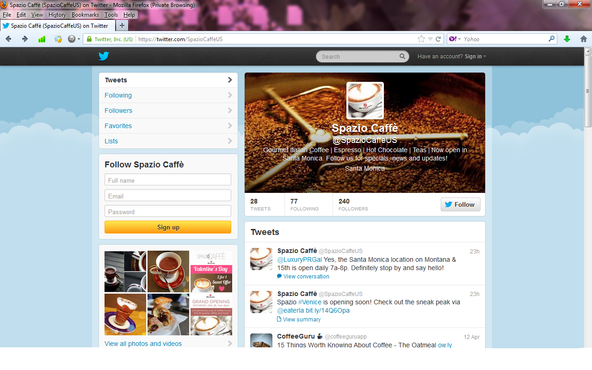Go back with the browser back arrow
592x370 pixels.
[9, 39]
